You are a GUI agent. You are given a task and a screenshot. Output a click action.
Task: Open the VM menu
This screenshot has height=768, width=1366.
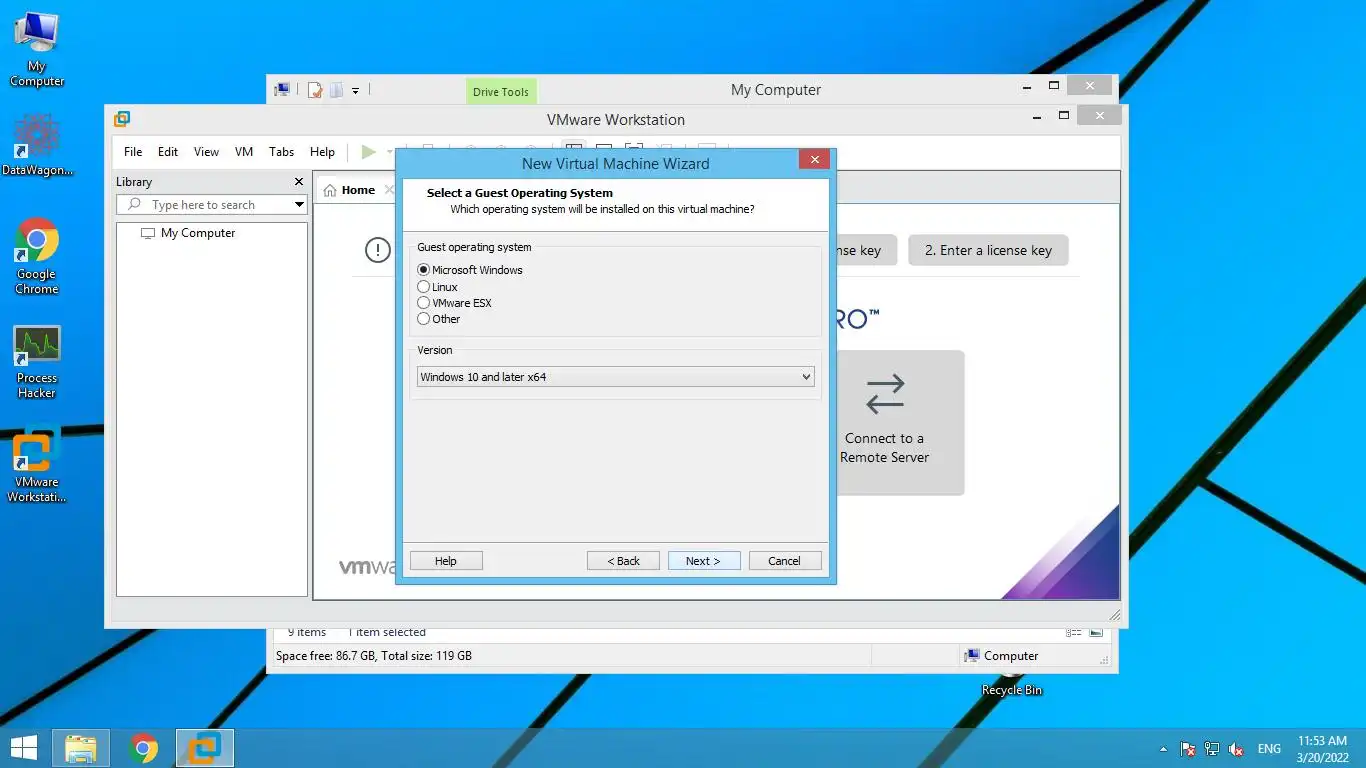click(x=244, y=152)
